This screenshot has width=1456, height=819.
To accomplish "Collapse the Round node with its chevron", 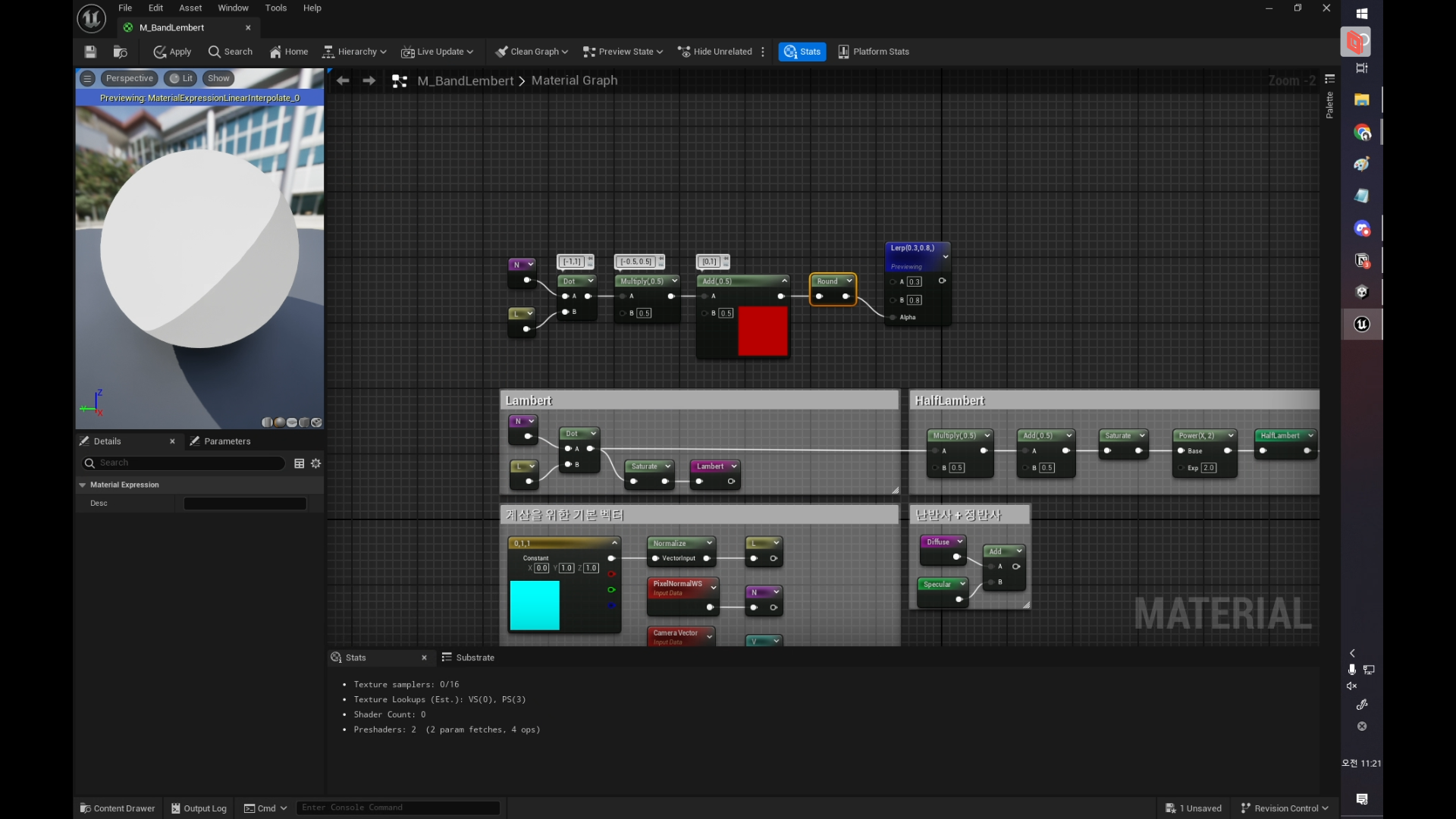I will (x=849, y=281).
